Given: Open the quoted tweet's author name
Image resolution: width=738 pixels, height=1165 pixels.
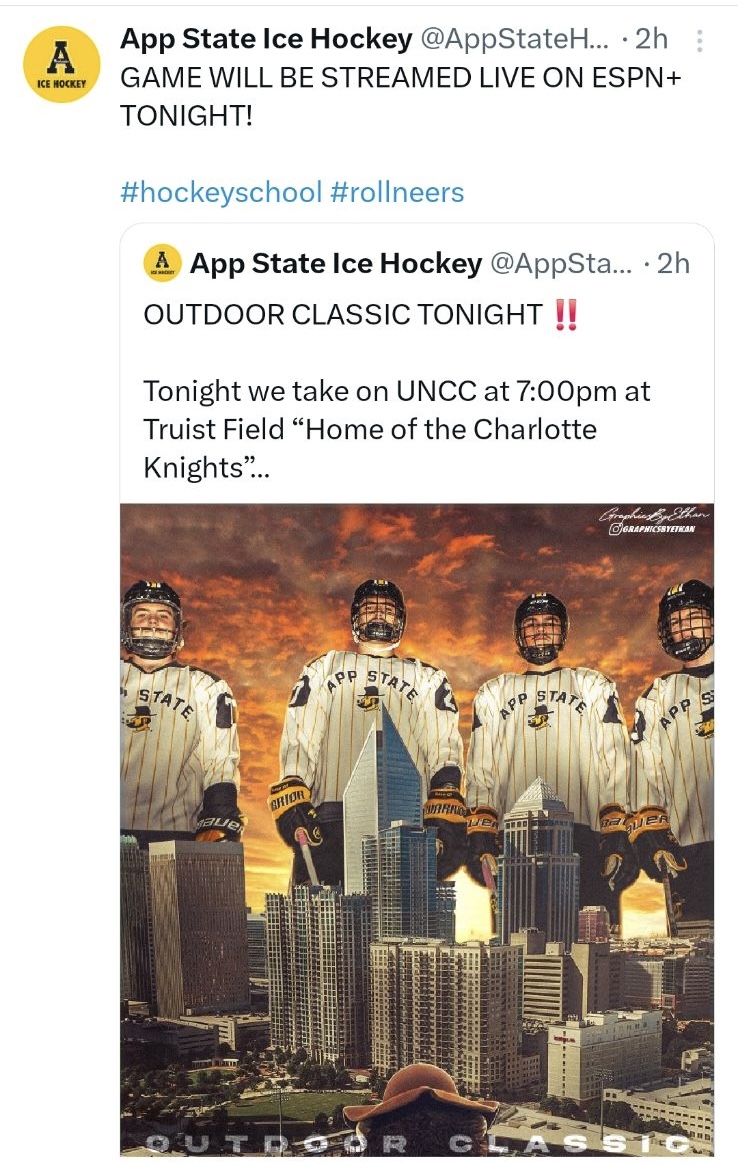Looking at the screenshot, I should pos(336,263).
